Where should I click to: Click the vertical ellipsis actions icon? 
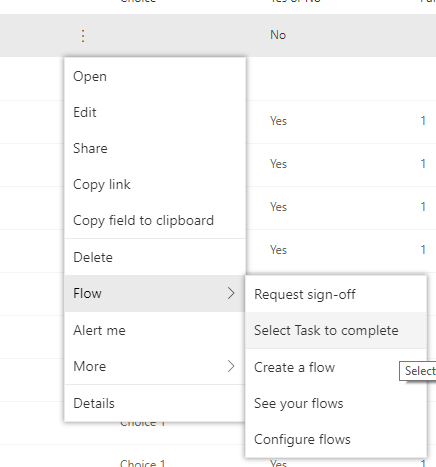(x=83, y=36)
